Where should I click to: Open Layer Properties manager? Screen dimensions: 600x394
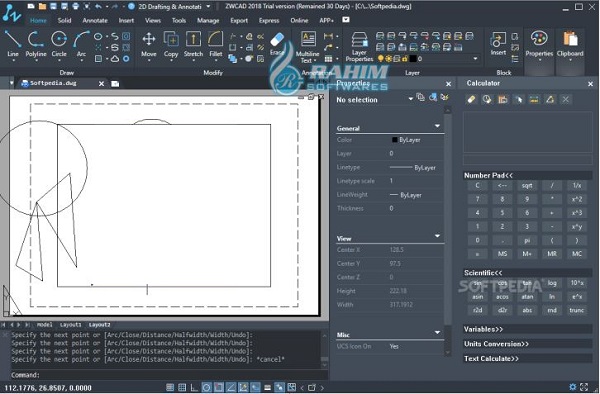tap(359, 47)
